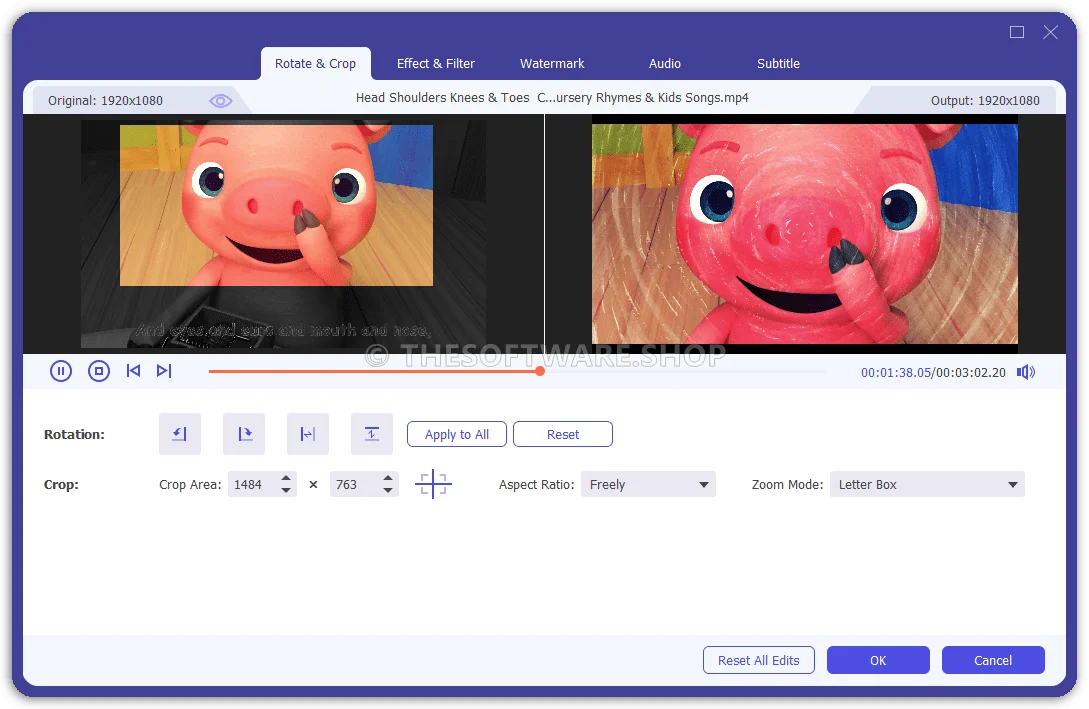This screenshot has height=709, width=1089.
Task: Switch to Rotate & Crop tab
Action: point(315,64)
